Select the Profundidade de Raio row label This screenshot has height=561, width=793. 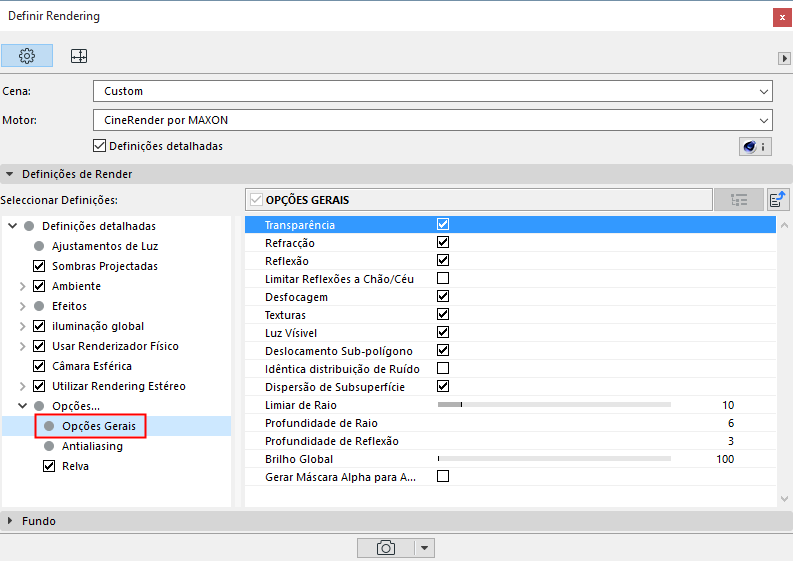321,423
